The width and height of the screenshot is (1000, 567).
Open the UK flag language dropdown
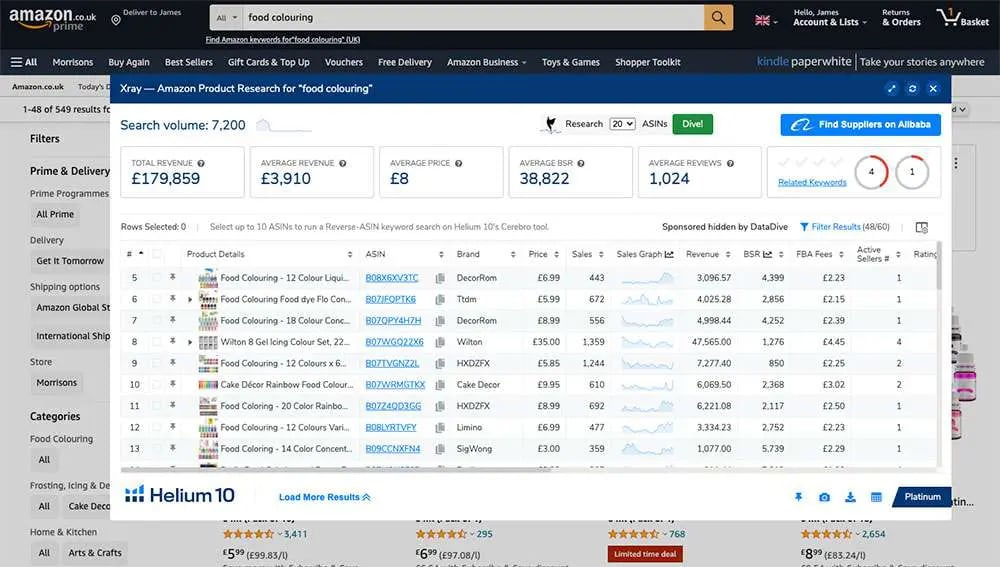tap(766, 20)
